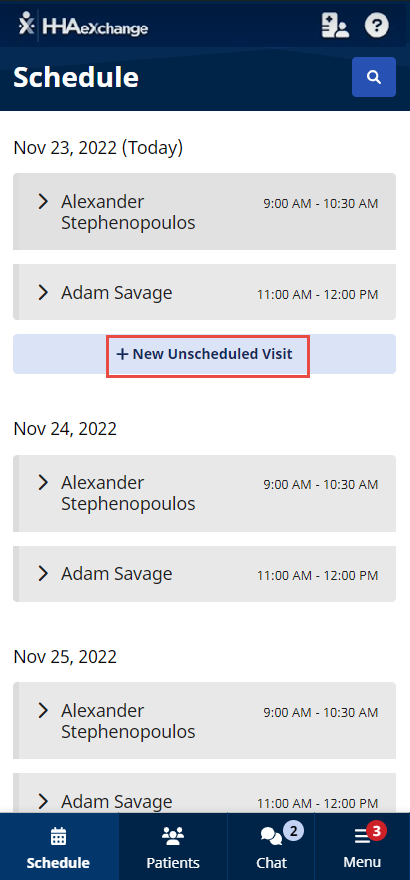The width and height of the screenshot is (410, 880).
Task: Switch to the Patients tab
Action: (x=173, y=846)
